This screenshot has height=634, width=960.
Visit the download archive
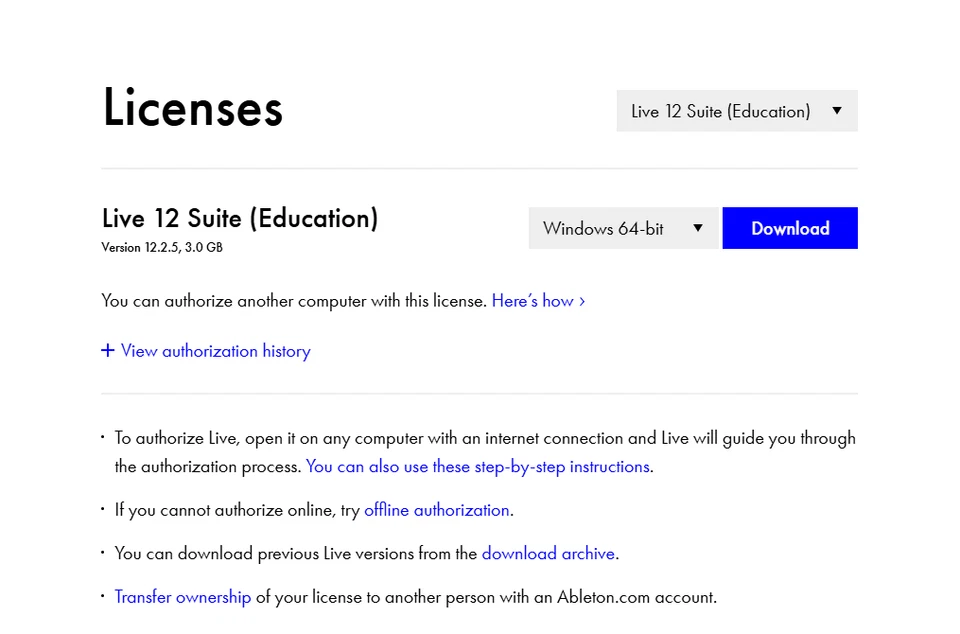pyautogui.click(x=548, y=553)
